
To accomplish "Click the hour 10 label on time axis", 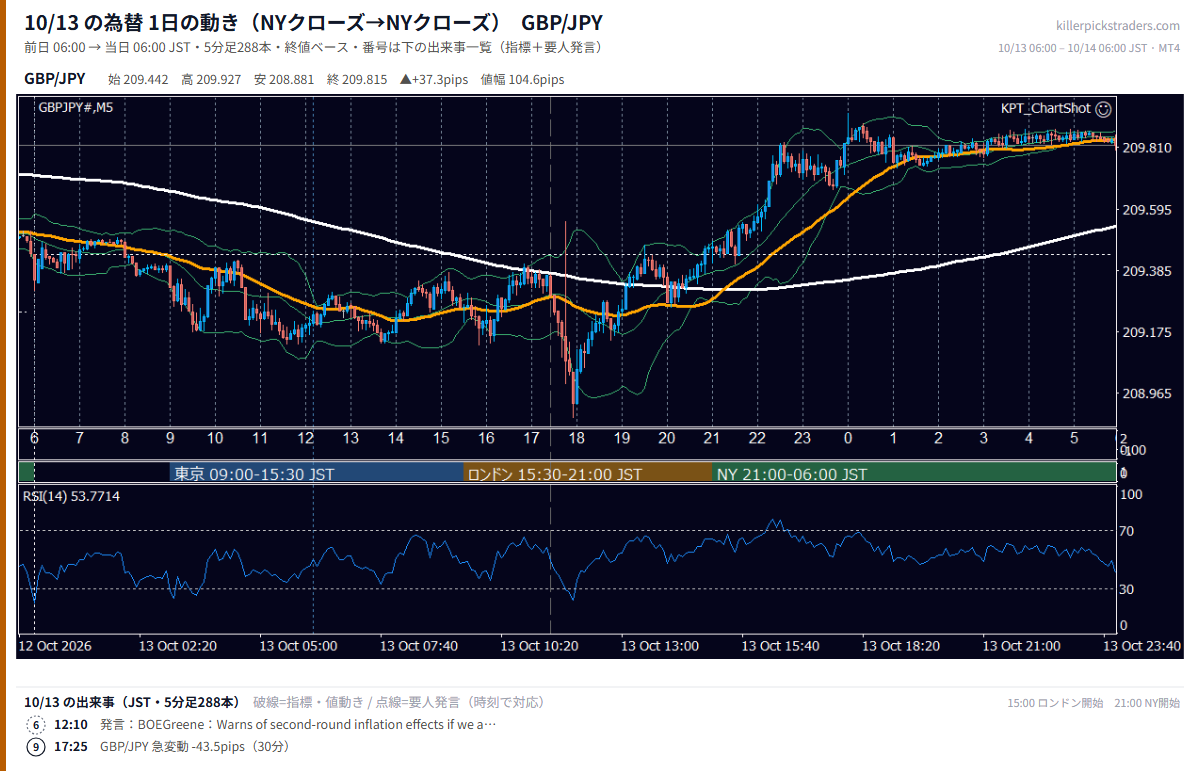I will (215, 439).
